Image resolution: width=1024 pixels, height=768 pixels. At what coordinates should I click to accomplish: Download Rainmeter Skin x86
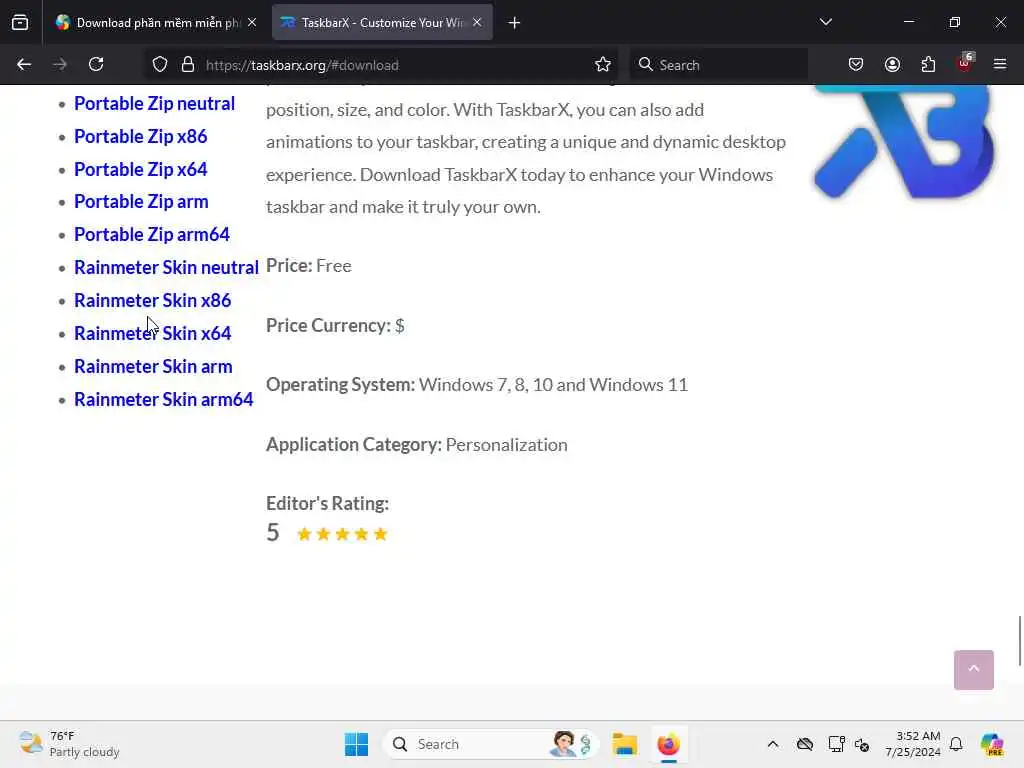coord(152,300)
